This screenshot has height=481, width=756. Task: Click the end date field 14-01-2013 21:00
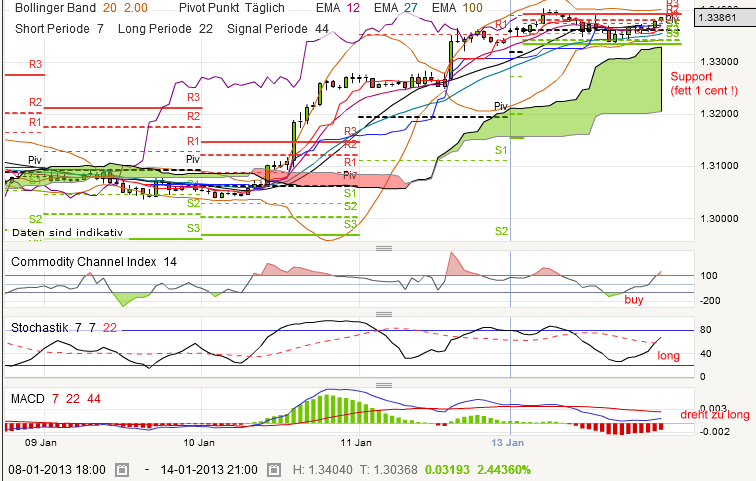[209, 469]
